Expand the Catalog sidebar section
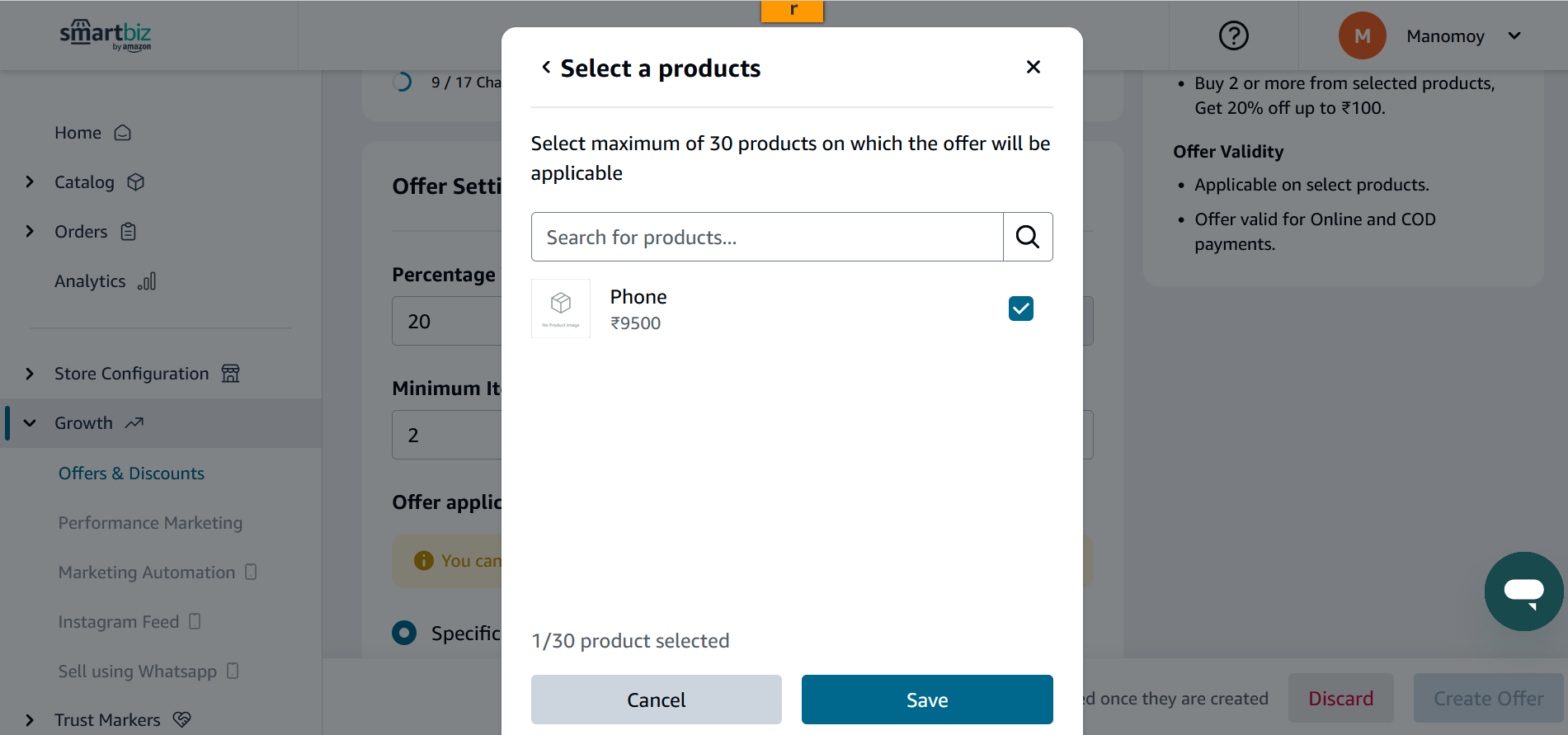 click(x=30, y=182)
